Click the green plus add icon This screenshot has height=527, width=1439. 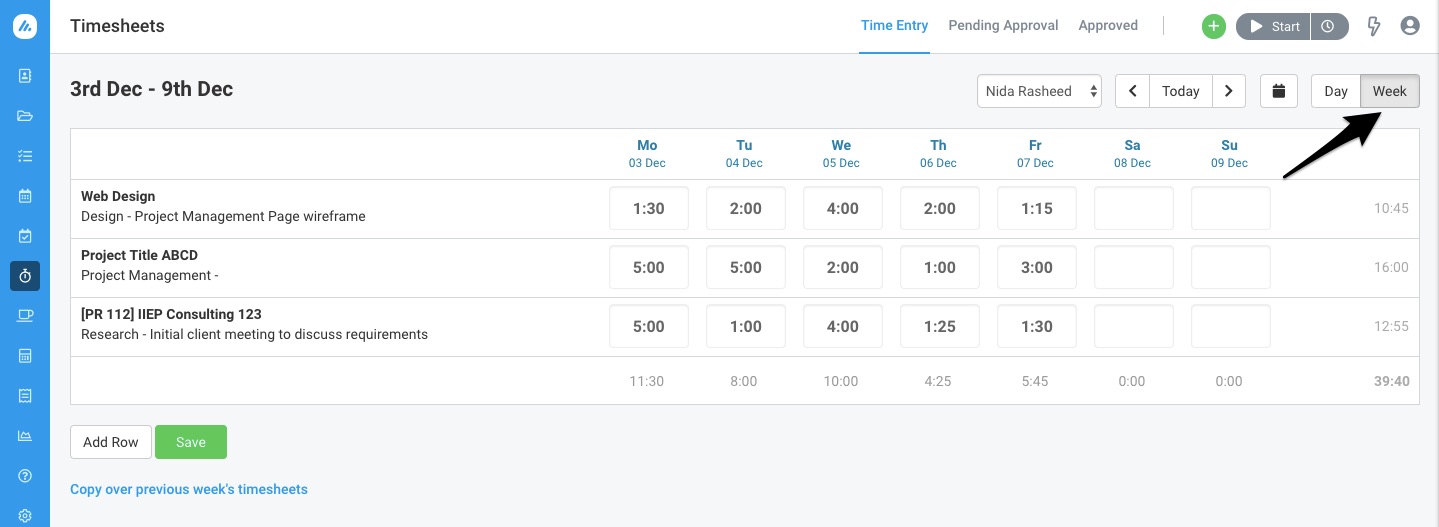pos(1213,27)
